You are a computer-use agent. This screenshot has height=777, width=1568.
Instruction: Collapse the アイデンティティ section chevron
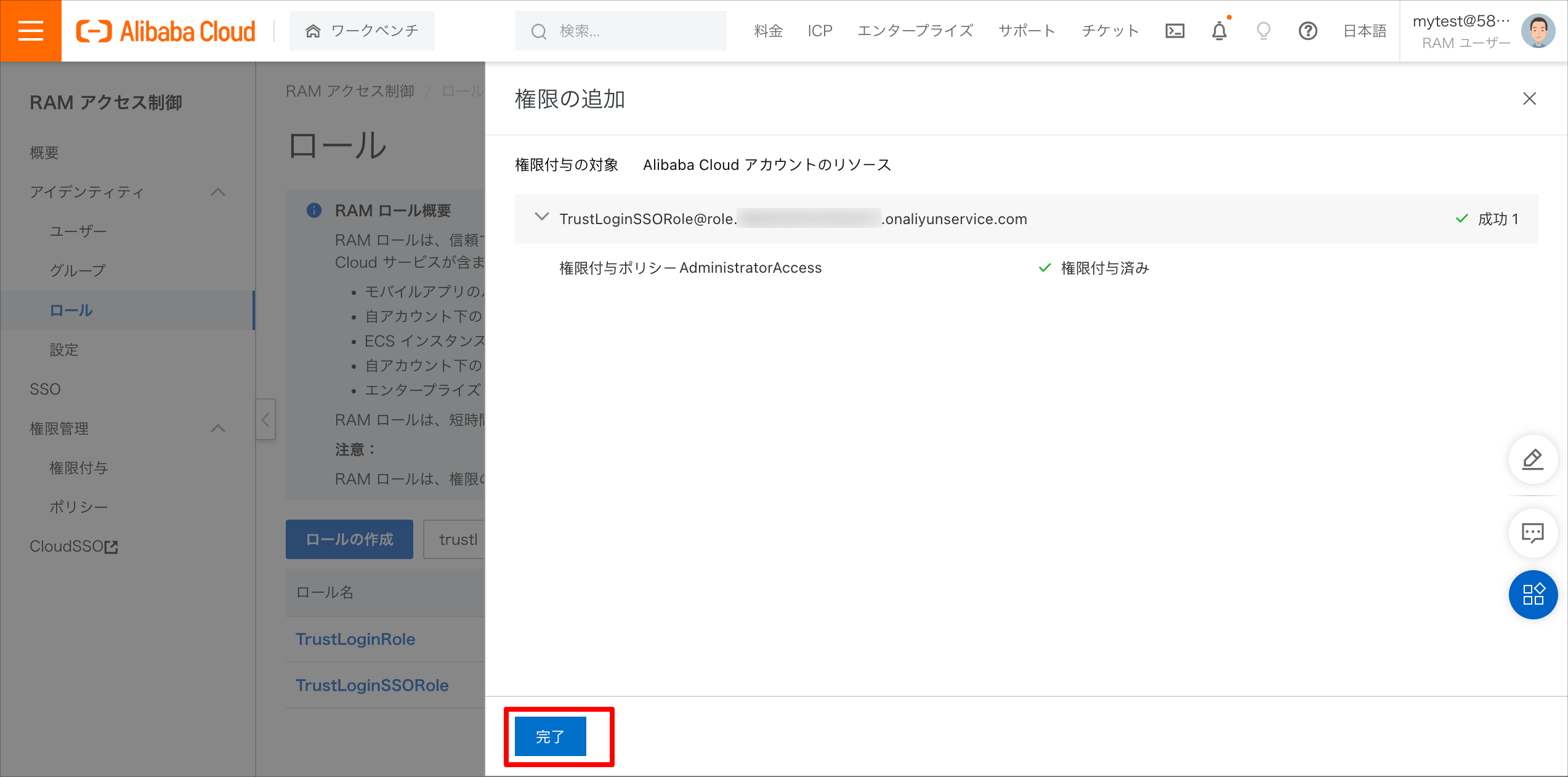[218, 192]
